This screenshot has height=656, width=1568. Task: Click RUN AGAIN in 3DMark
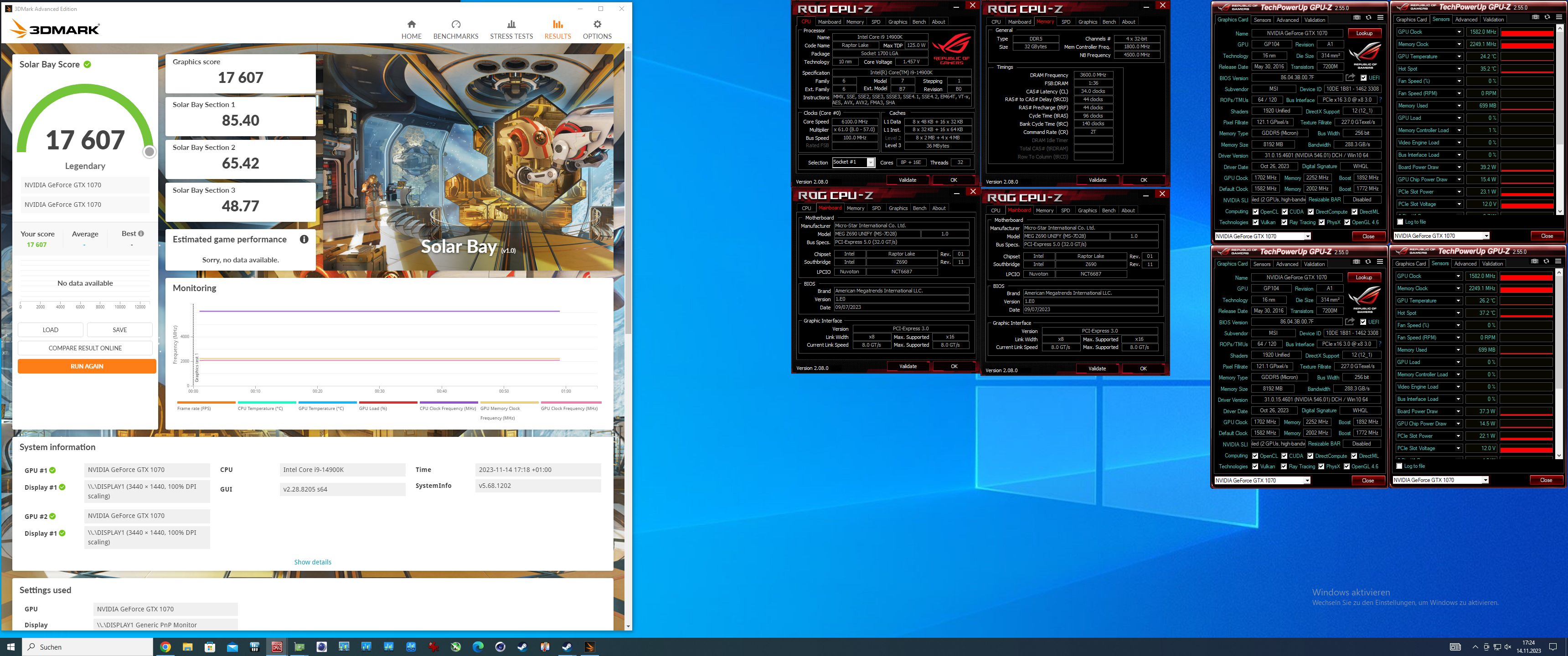point(87,366)
